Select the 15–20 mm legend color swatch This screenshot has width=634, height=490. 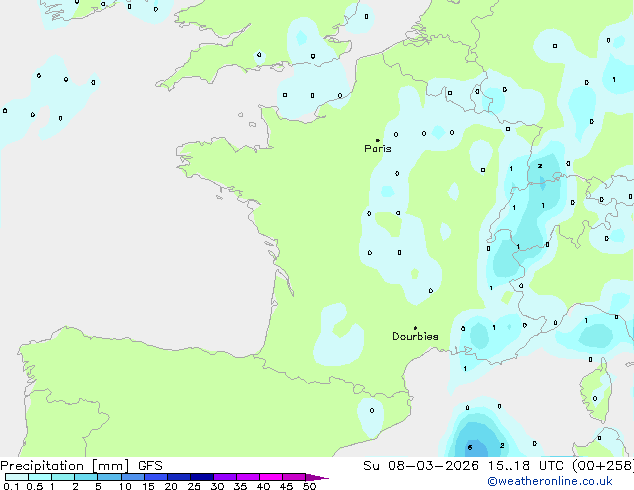(x=155, y=477)
